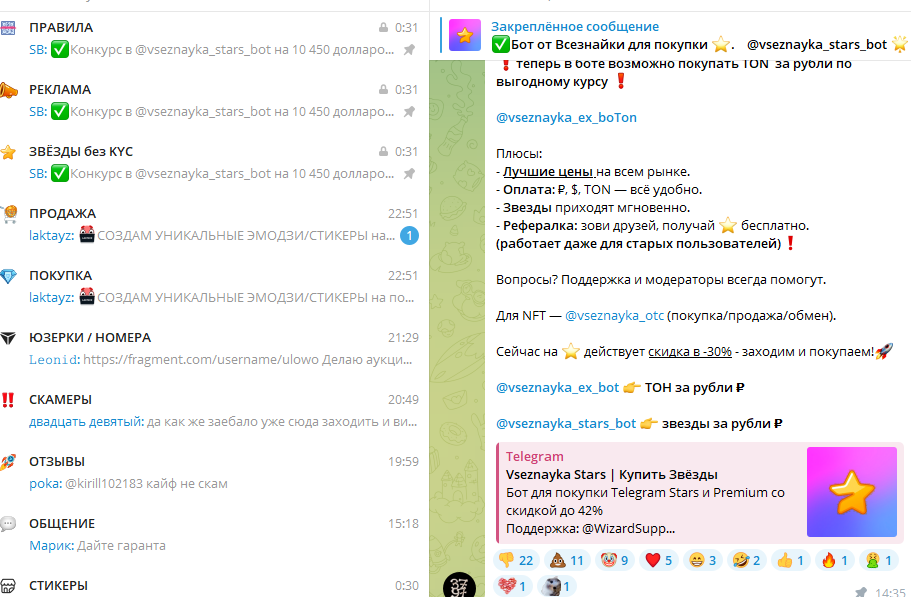
Task: Click the megaphone icon of РЕКЛАМА
Action: (x=8, y=91)
